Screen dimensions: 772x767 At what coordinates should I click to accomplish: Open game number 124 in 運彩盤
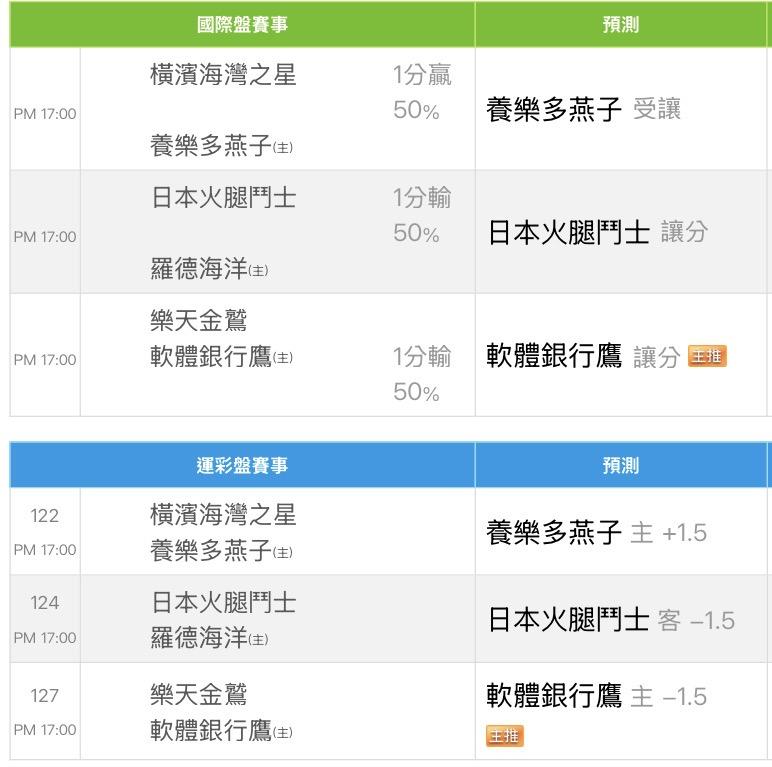pyautogui.click(x=45, y=603)
